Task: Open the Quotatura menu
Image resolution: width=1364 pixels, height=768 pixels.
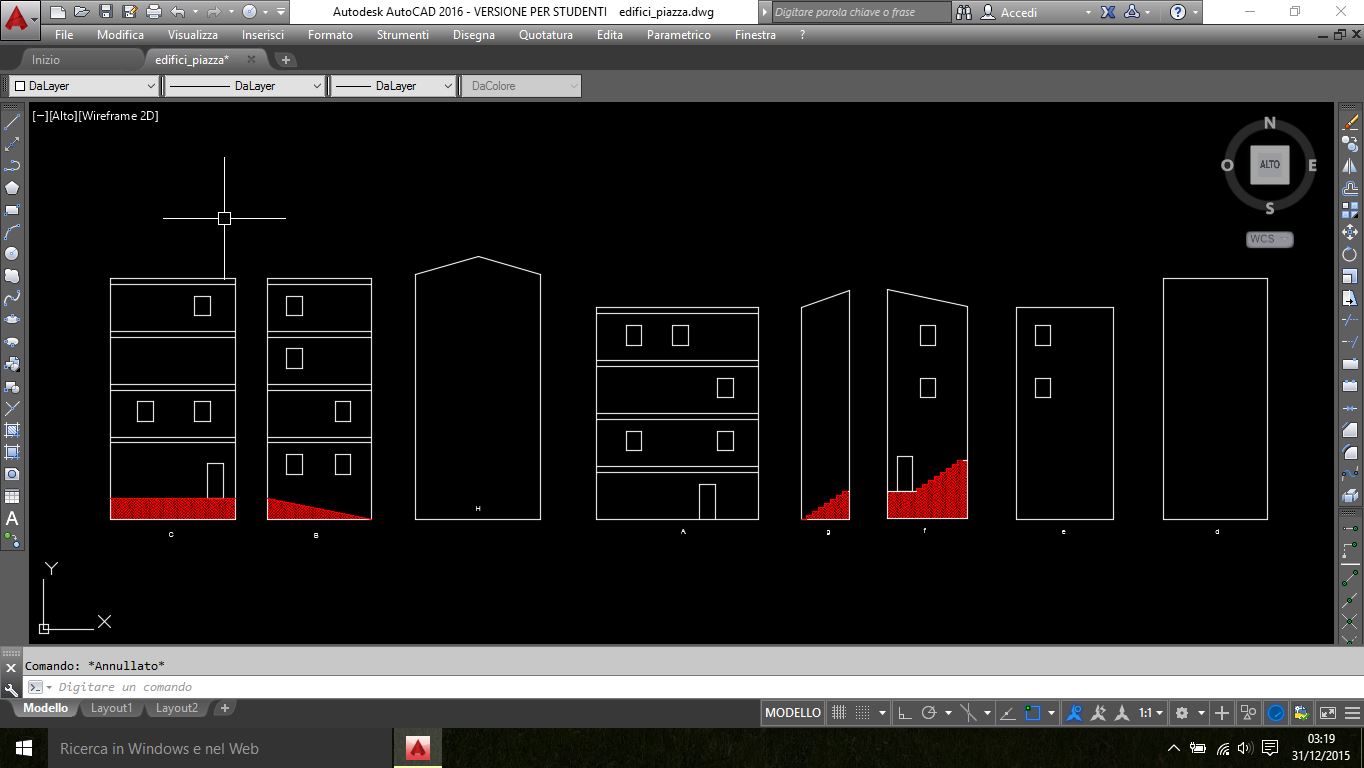Action: (546, 34)
